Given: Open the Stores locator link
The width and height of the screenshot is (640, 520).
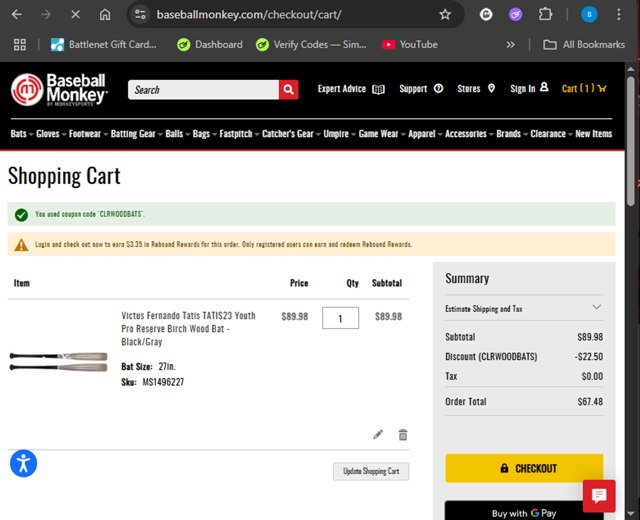Looking at the screenshot, I should click(x=476, y=89).
